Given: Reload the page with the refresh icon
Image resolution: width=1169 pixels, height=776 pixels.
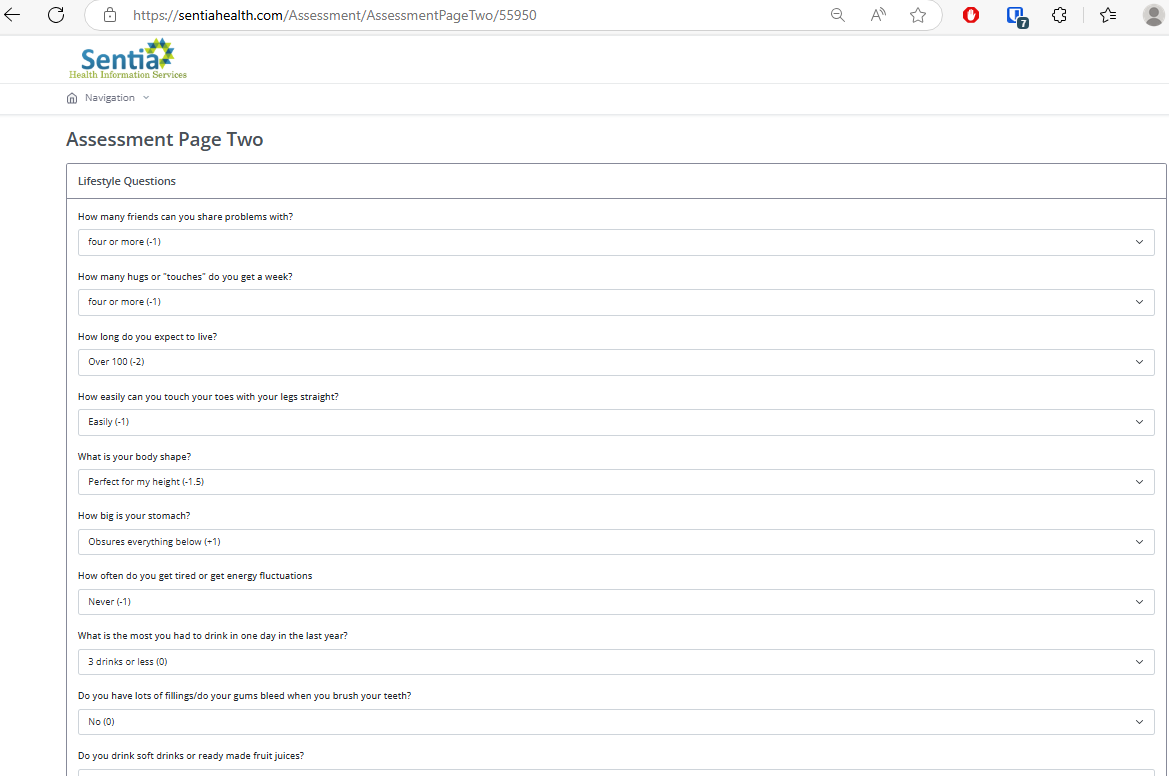Looking at the screenshot, I should click(56, 14).
